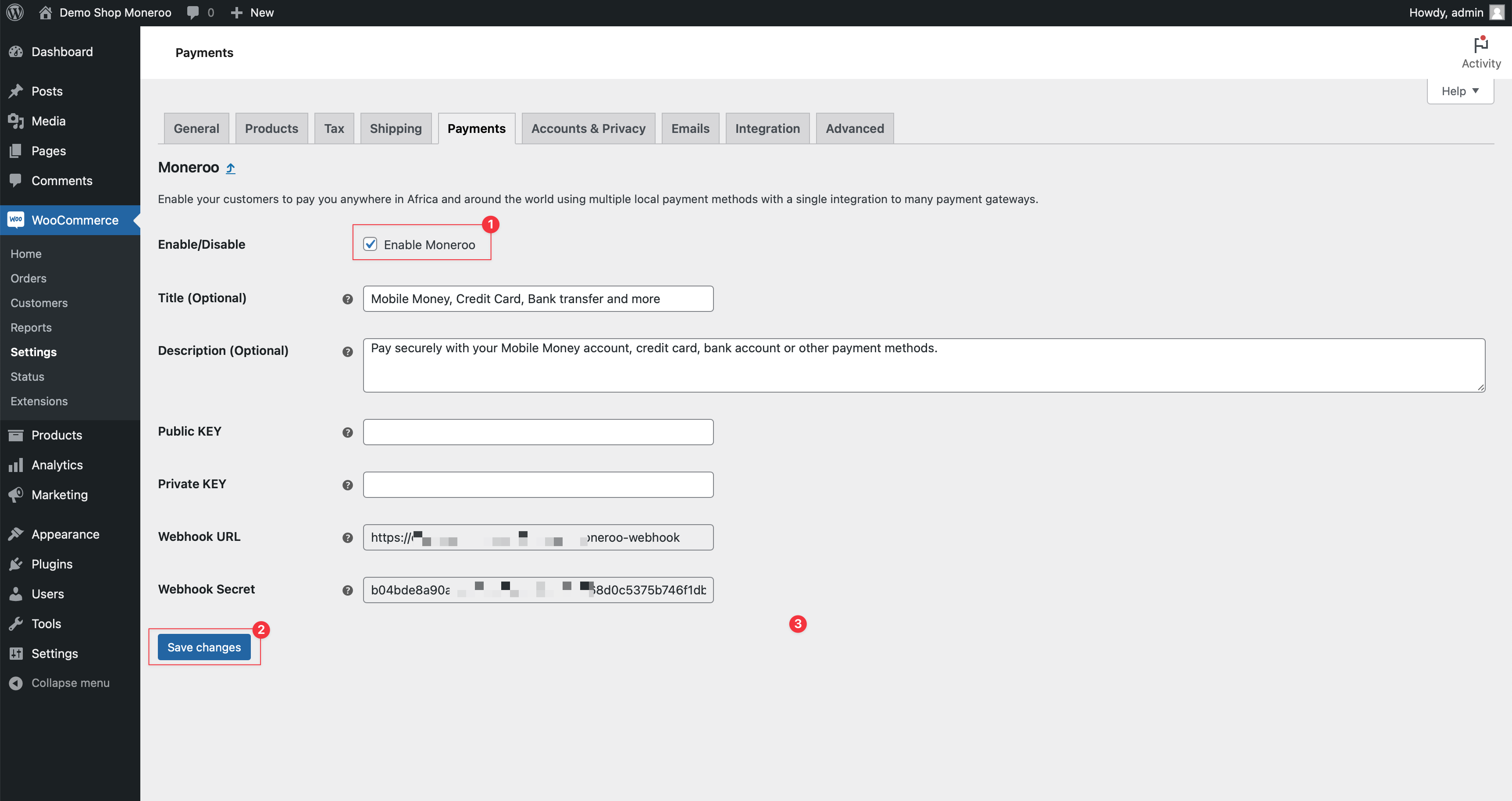The height and width of the screenshot is (801, 1512).
Task: Click help icon beside Public KEY
Action: pos(347,432)
